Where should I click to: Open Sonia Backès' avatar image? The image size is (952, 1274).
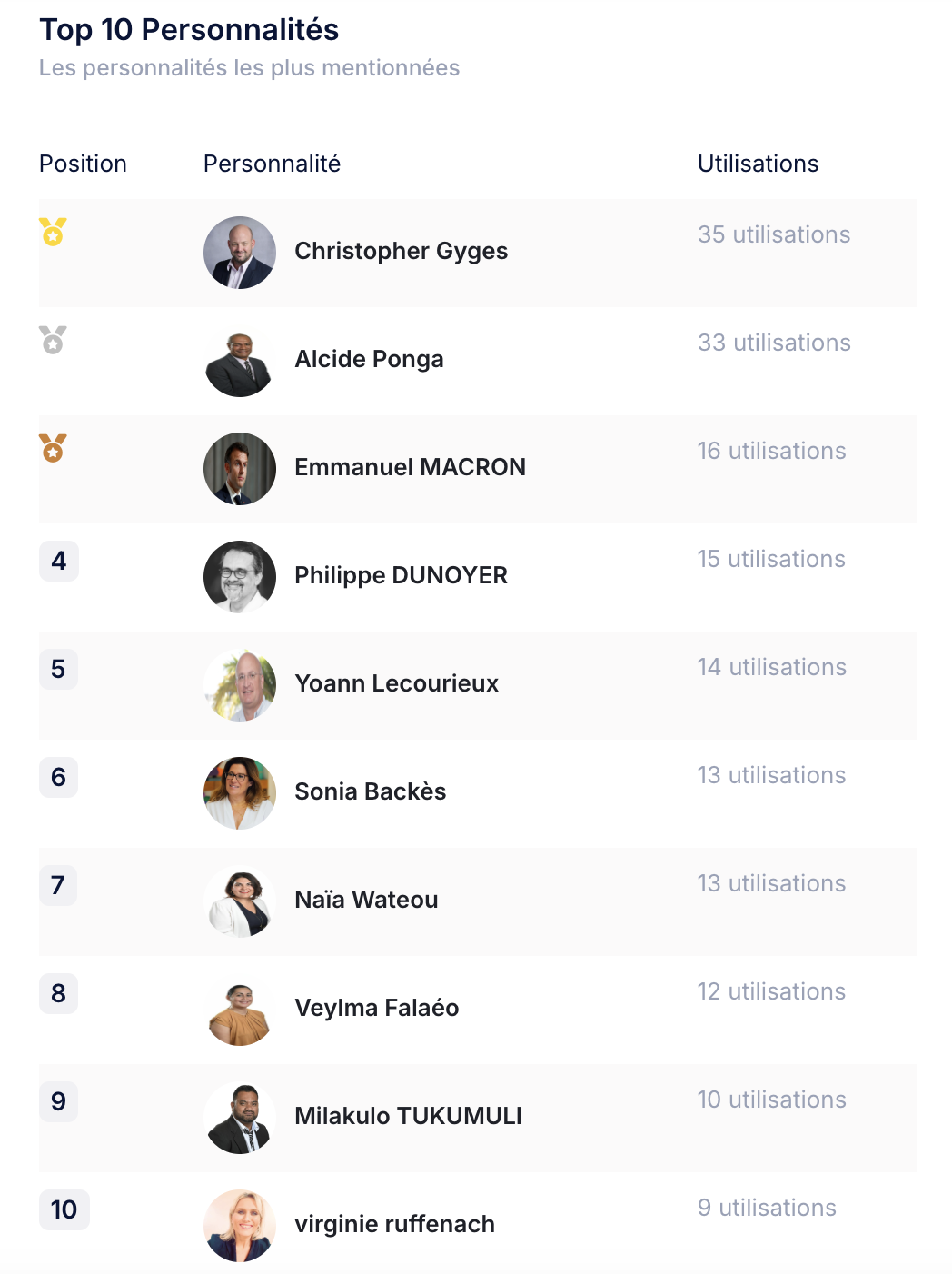240,793
